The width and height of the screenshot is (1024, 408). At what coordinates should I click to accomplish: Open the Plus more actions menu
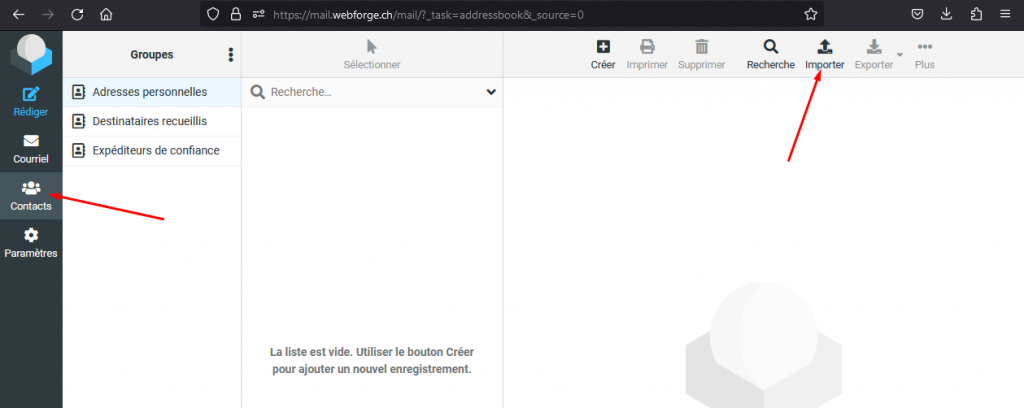[925, 55]
